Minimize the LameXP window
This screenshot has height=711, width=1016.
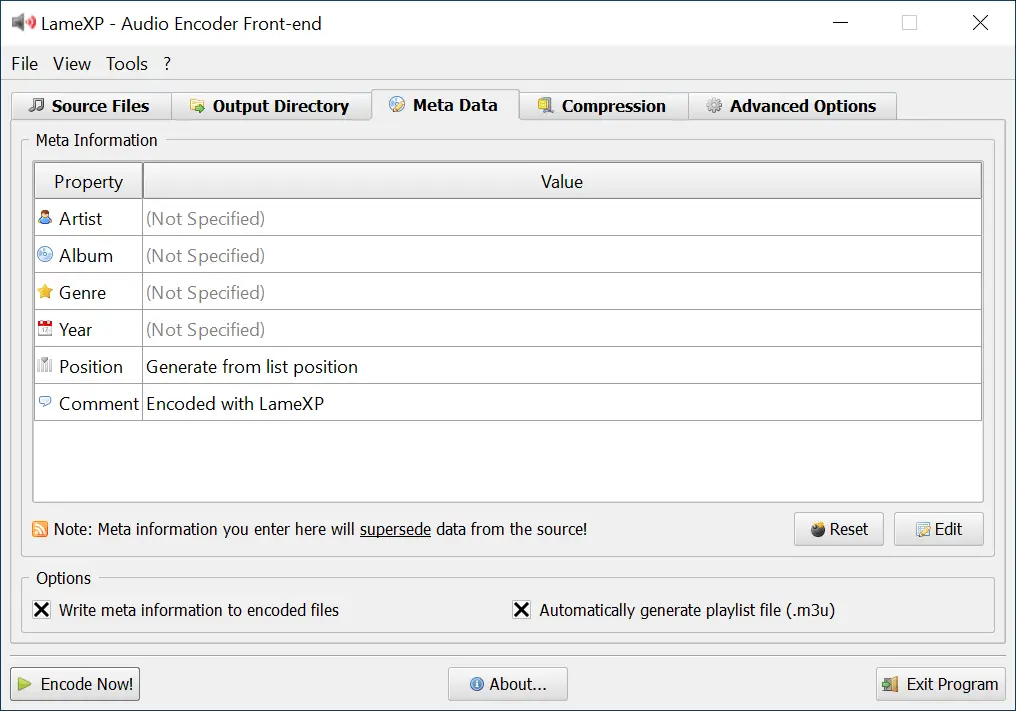click(840, 23)
